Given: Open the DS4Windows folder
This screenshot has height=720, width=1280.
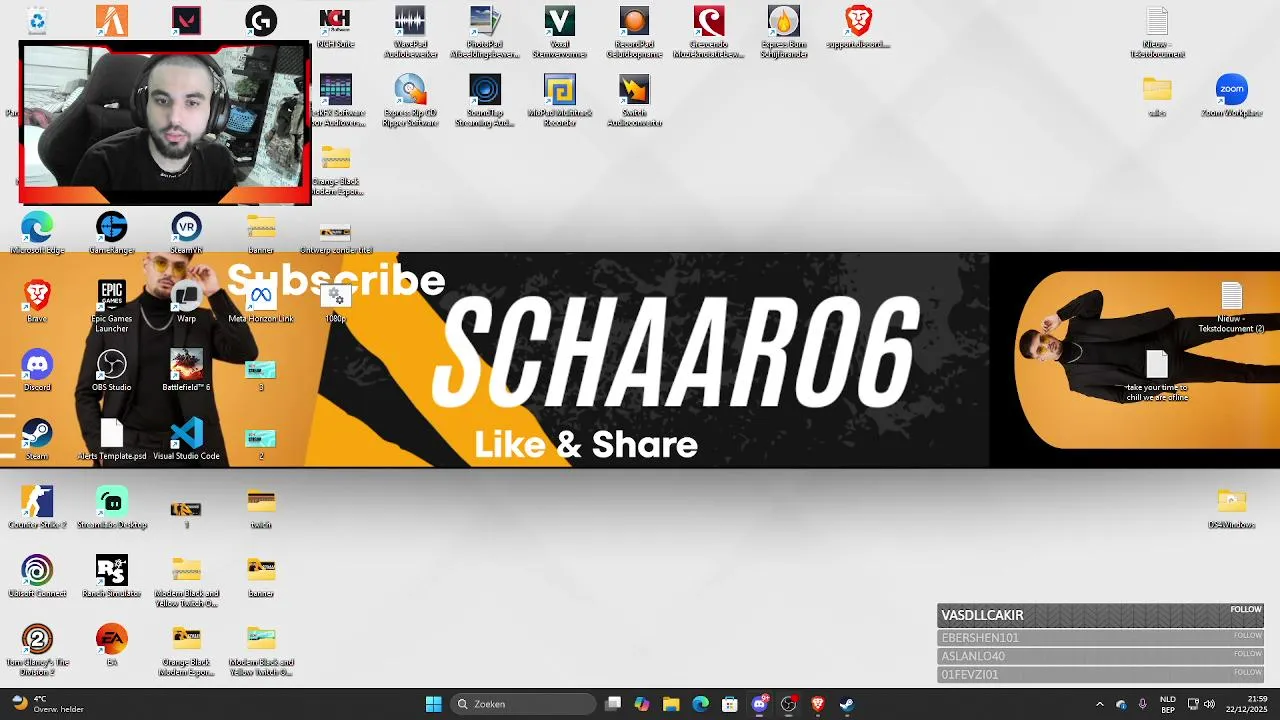Looking at the screenshot, I should 1232,508.
